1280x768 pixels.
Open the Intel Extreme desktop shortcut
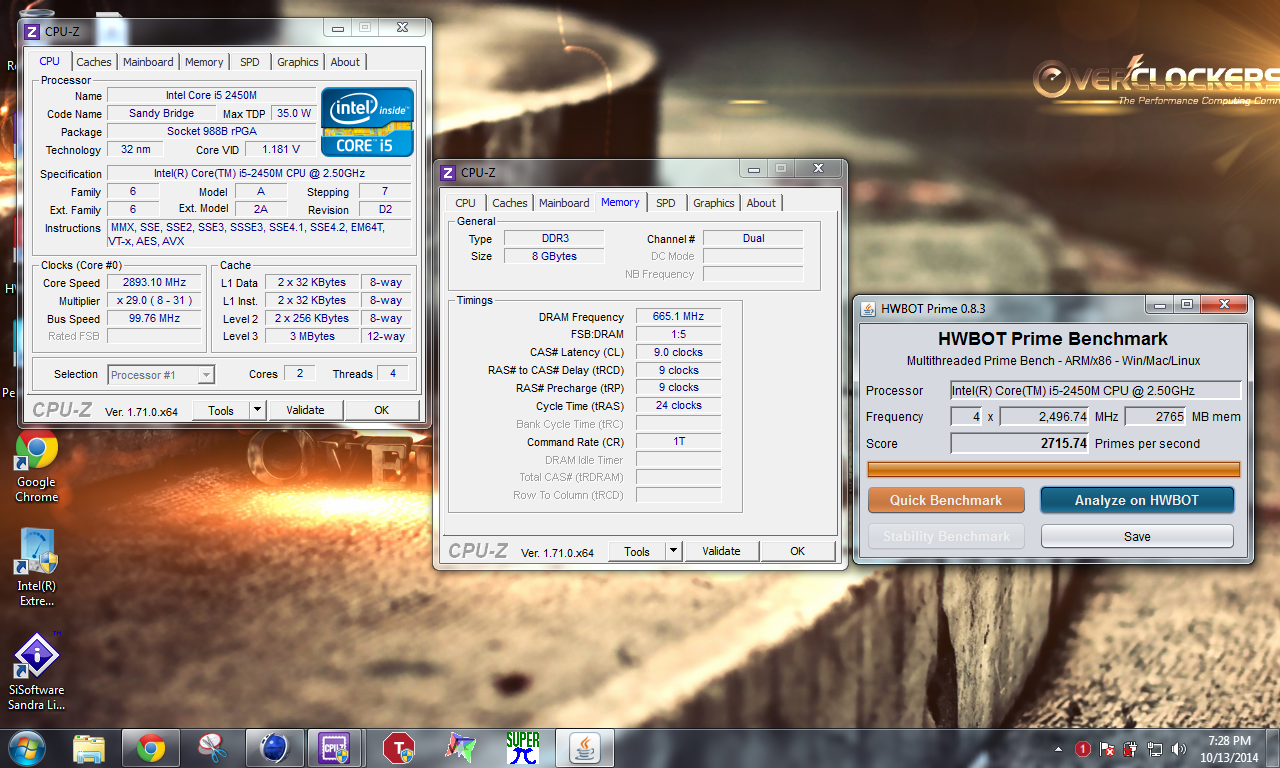click(x=37, y=567)
